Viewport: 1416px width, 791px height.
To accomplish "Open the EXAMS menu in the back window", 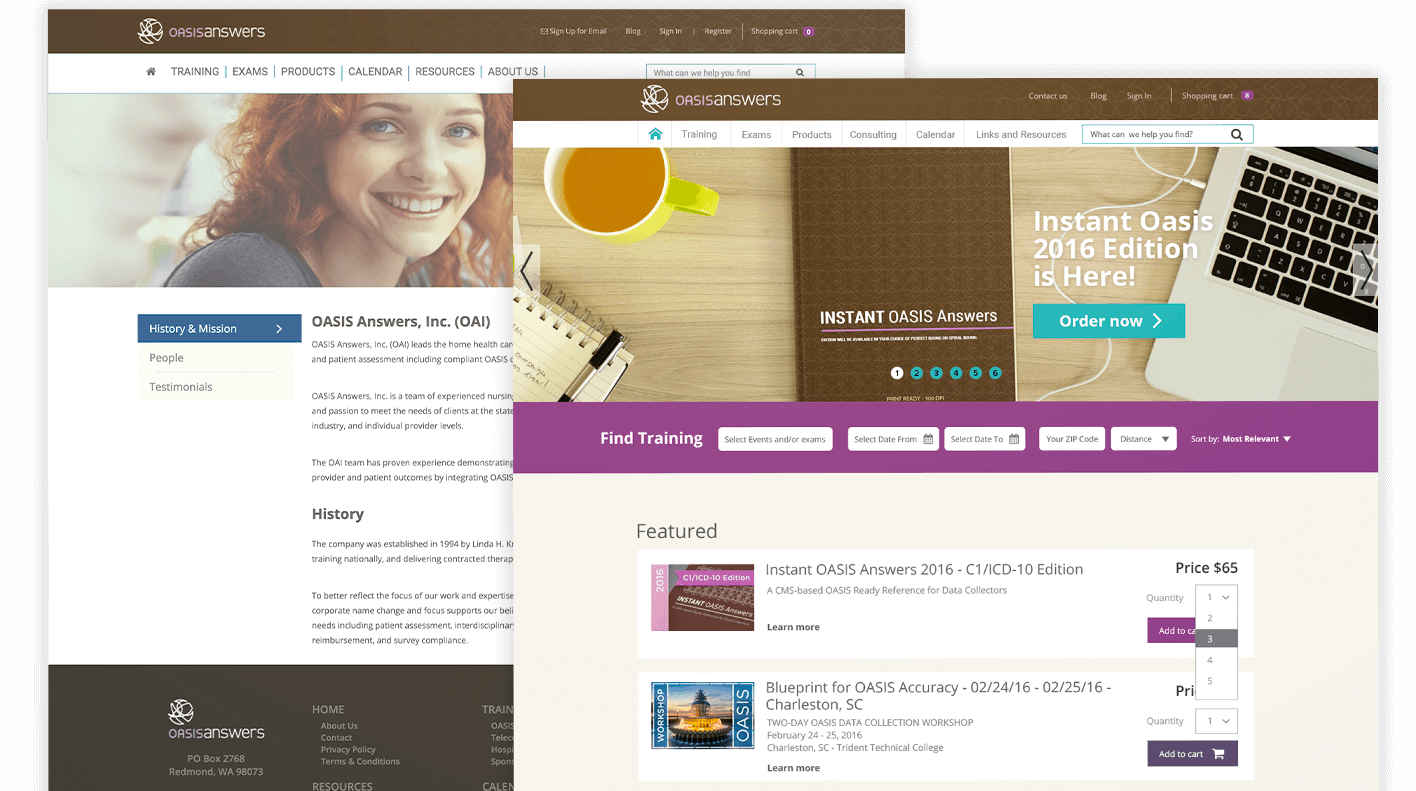I will coord(250,72).
